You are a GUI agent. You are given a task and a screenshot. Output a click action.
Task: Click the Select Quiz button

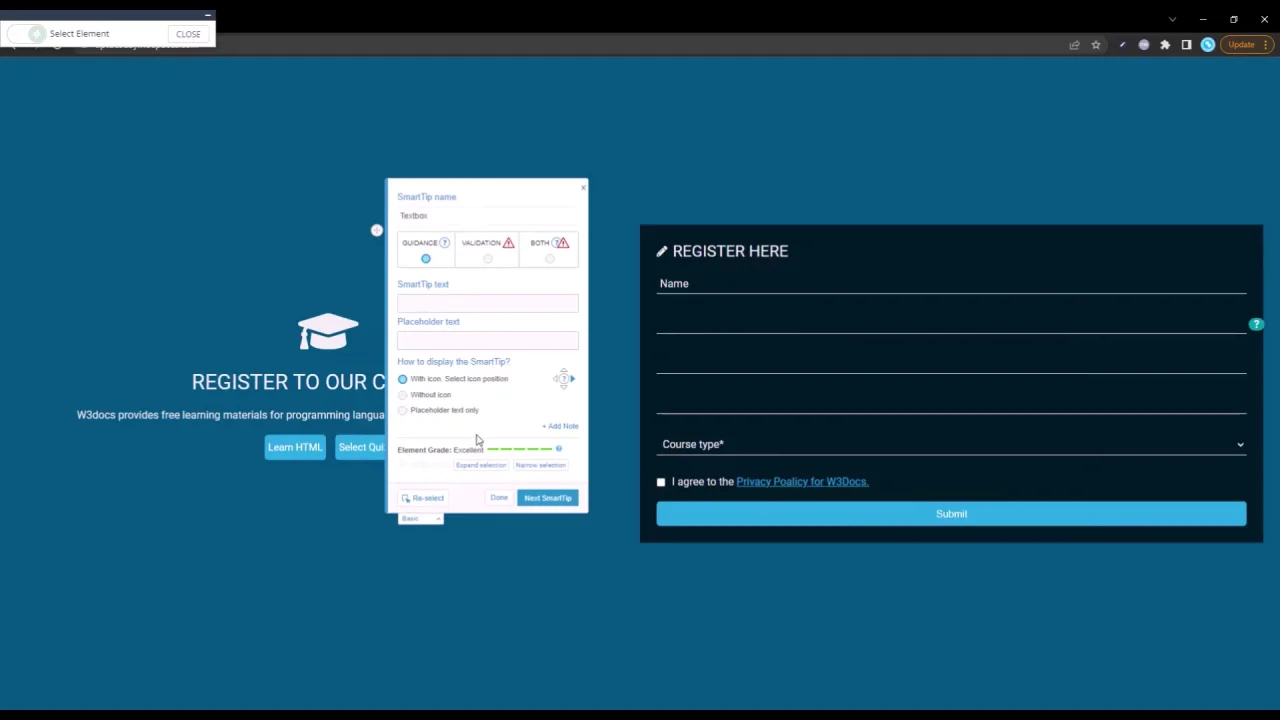point(360,447)
